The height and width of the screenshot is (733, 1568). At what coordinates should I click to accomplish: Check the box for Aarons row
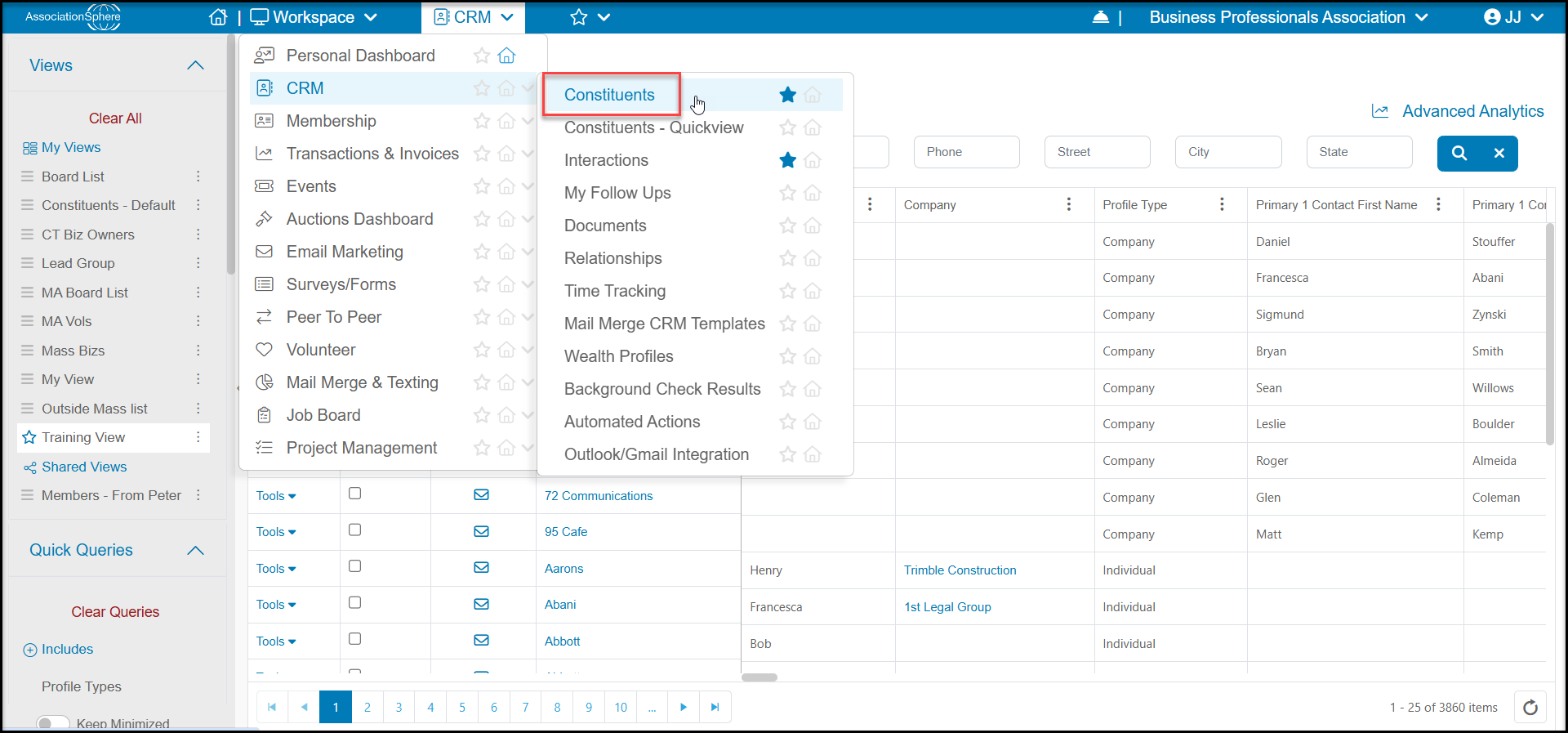point(354,566)
